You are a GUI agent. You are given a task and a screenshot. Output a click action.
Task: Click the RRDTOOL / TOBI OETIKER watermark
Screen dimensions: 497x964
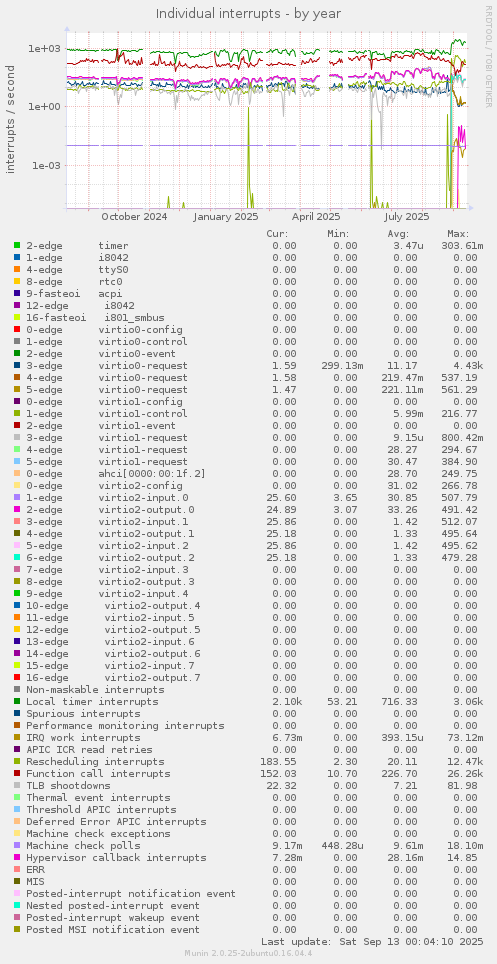[x=488, y=60]
